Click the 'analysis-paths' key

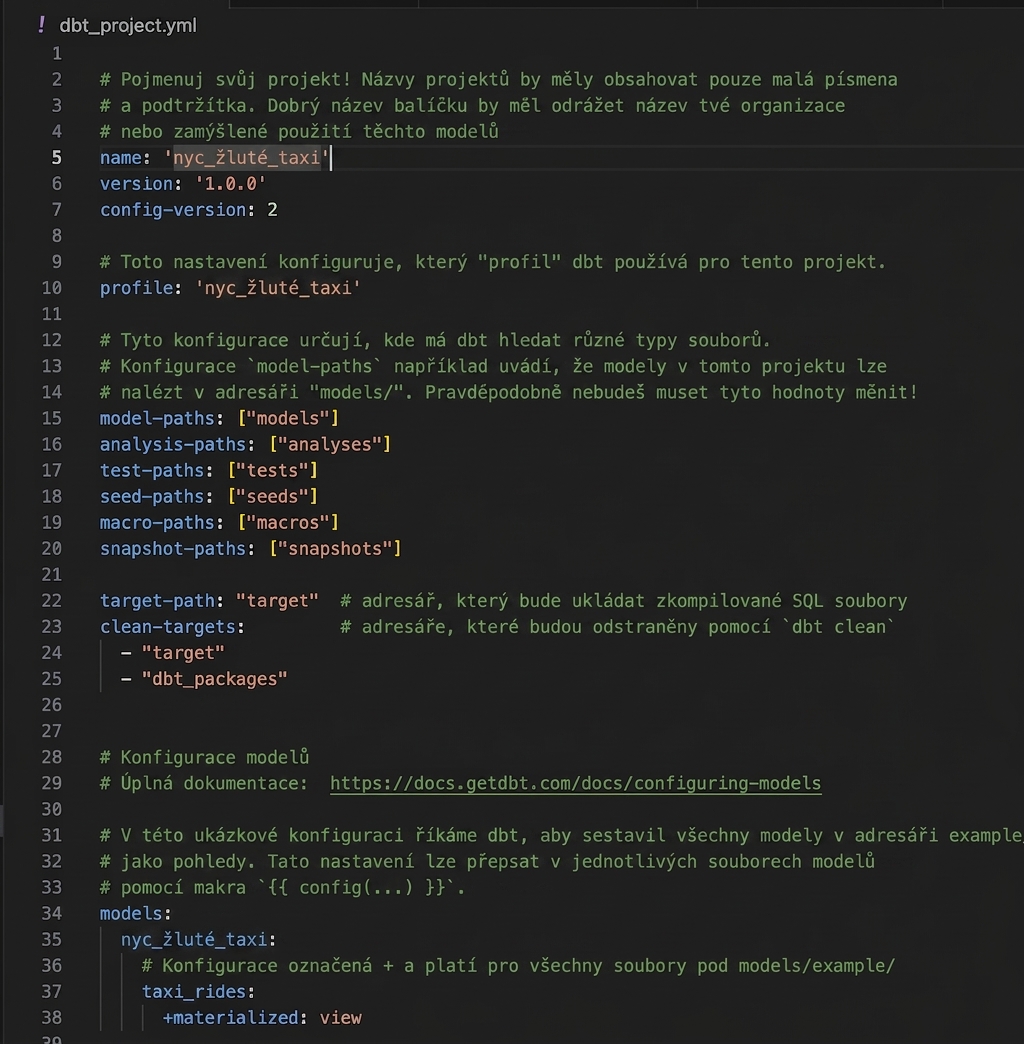coord(173,444)
